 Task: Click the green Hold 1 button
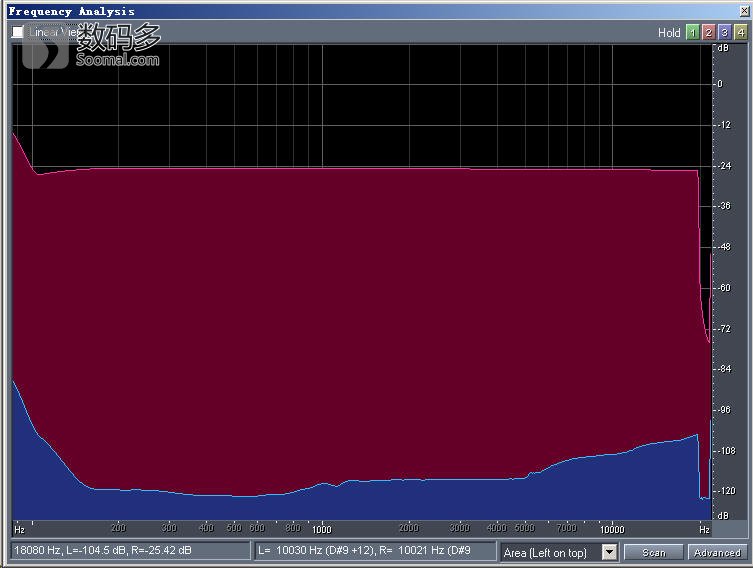pos(692,32)
